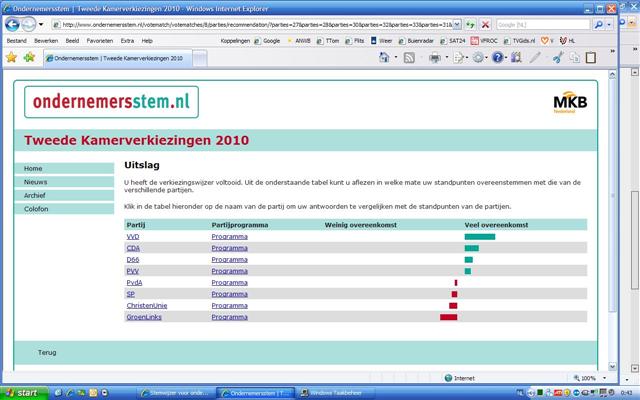This screenshot has width=640, height=400.
Task: Click the Windows Start button
Action: 23,393
